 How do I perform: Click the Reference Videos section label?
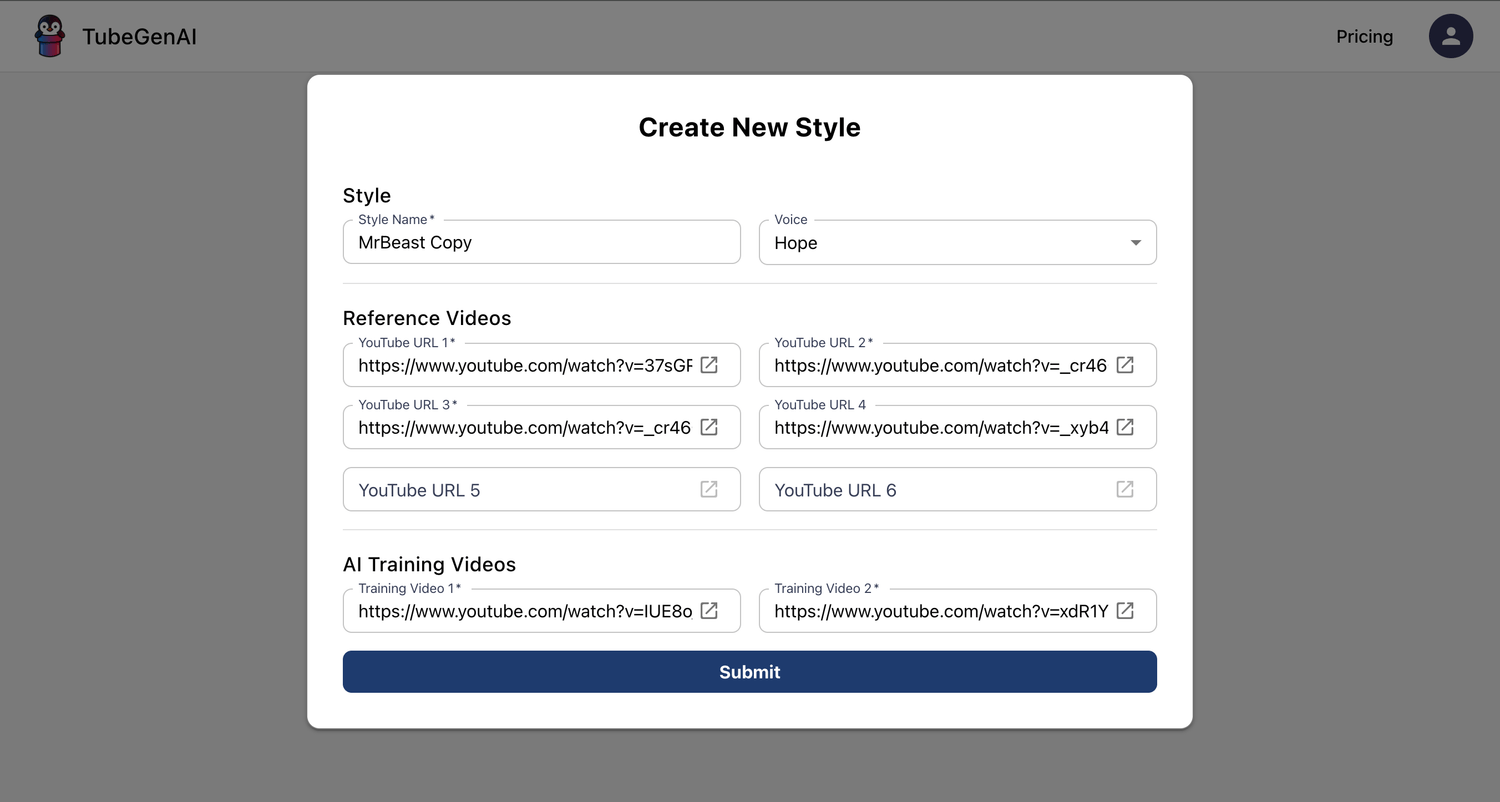tap(427, 318)
